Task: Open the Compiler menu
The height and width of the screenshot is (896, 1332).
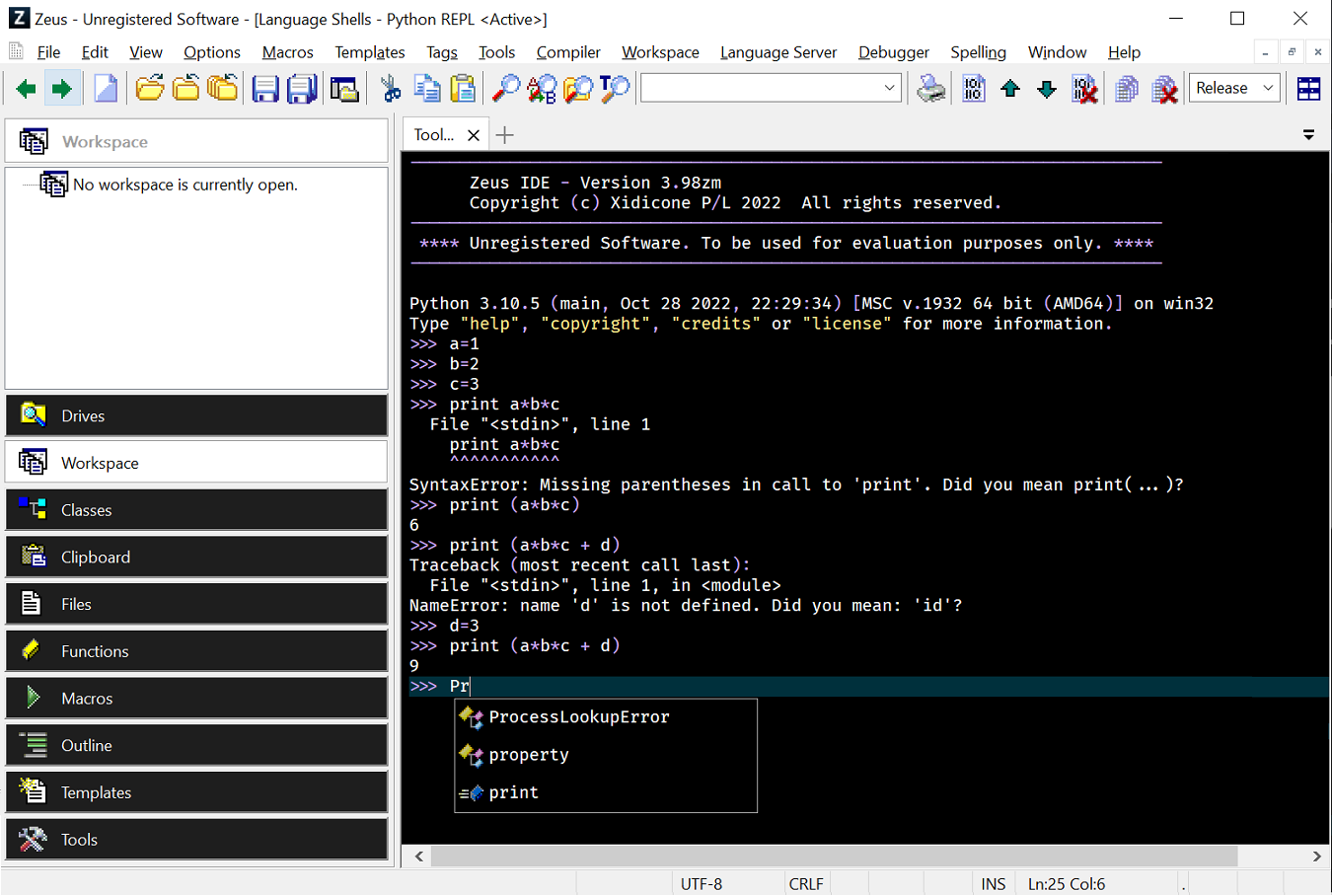Action: [568, 52]
